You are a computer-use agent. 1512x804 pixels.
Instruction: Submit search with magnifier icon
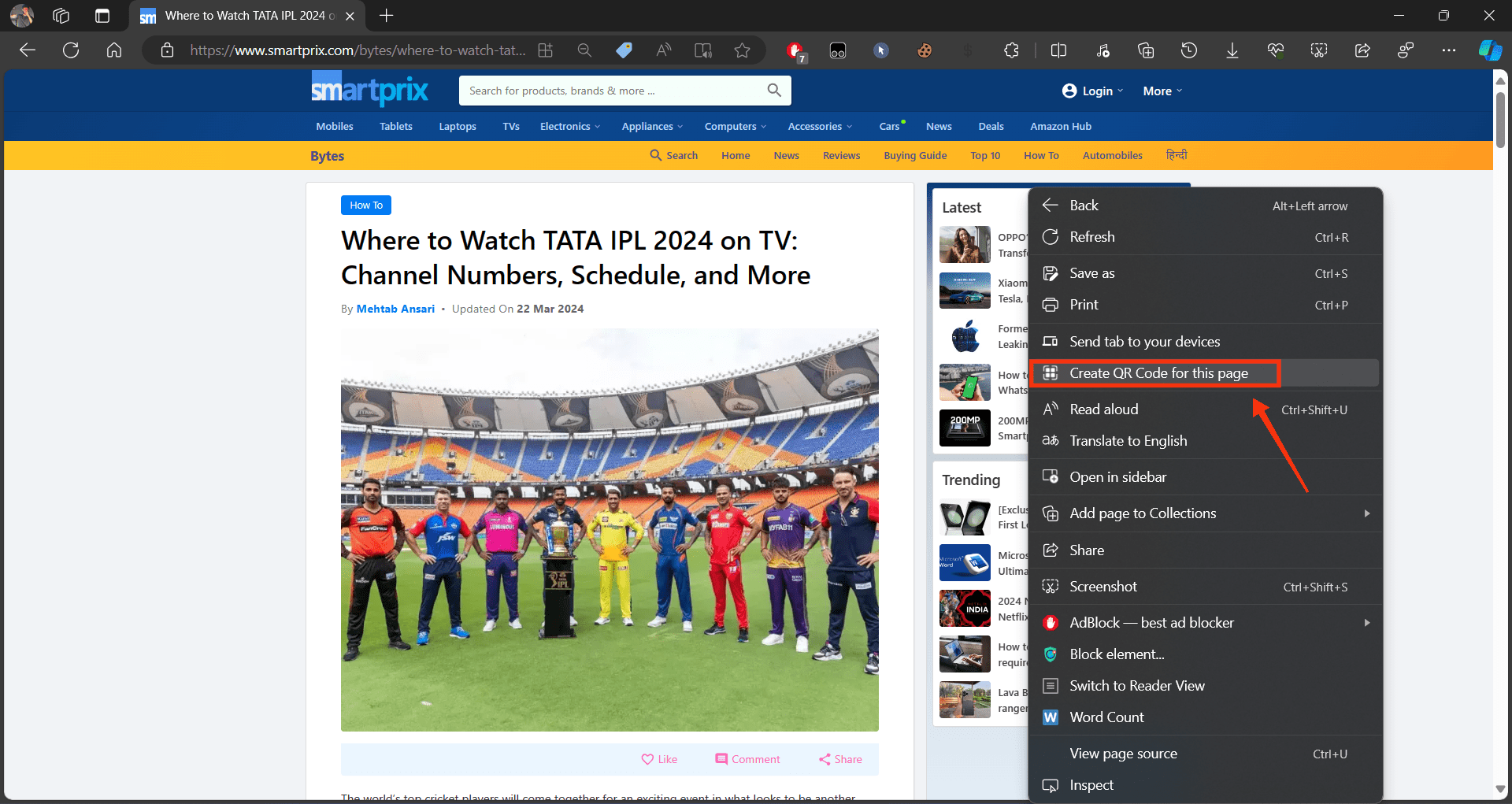click(x=774, y=91)
